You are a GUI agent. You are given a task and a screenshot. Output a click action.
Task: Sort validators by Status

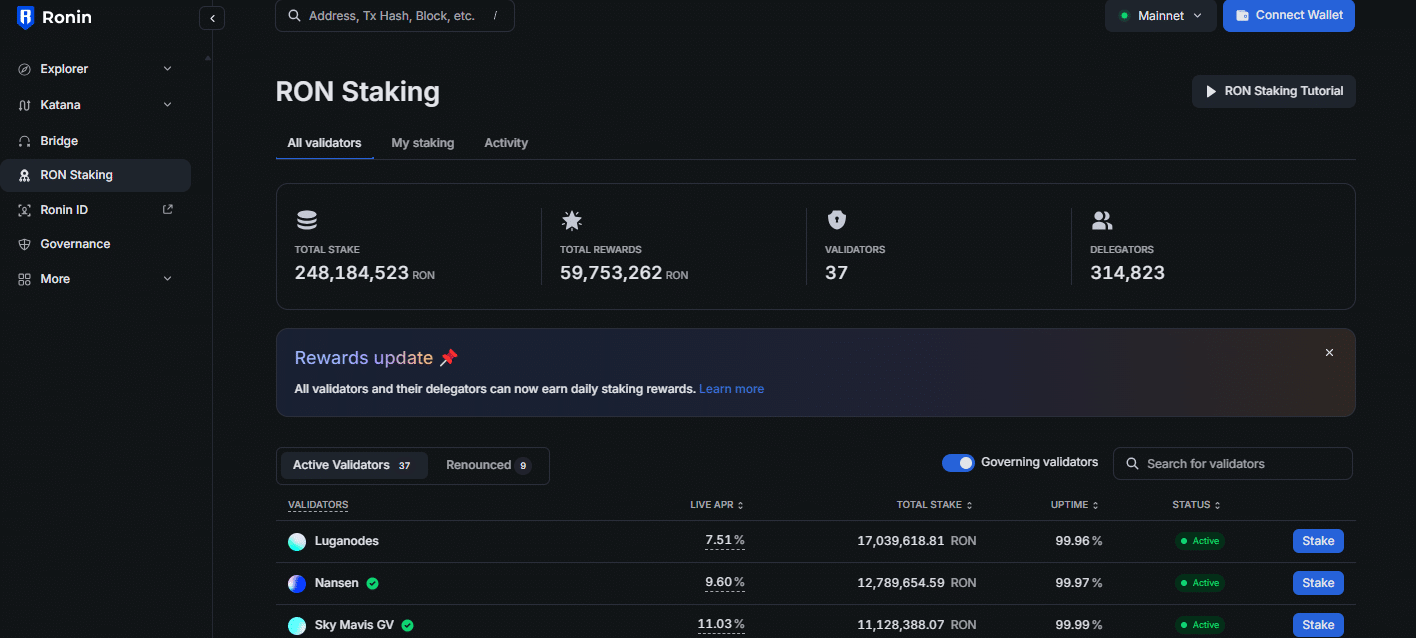pyautogui.click(x=1196, y=505)
